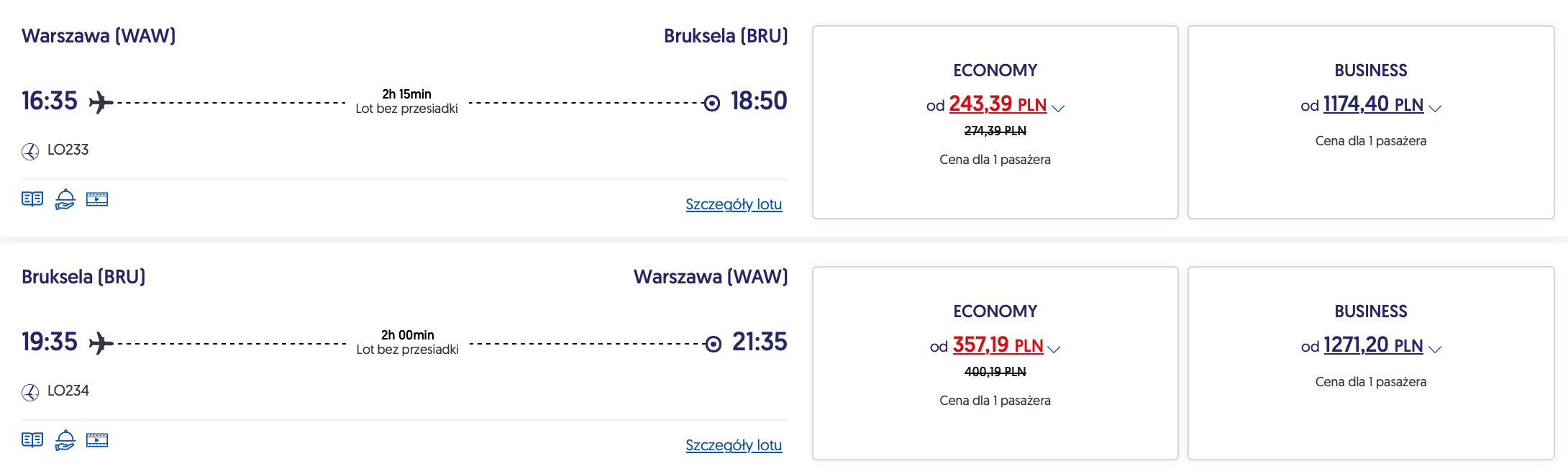The height and width of the screenshot is (474, 1568).
Task: Select the 243,39 PLN Economy price
Action: click(998, 104)
